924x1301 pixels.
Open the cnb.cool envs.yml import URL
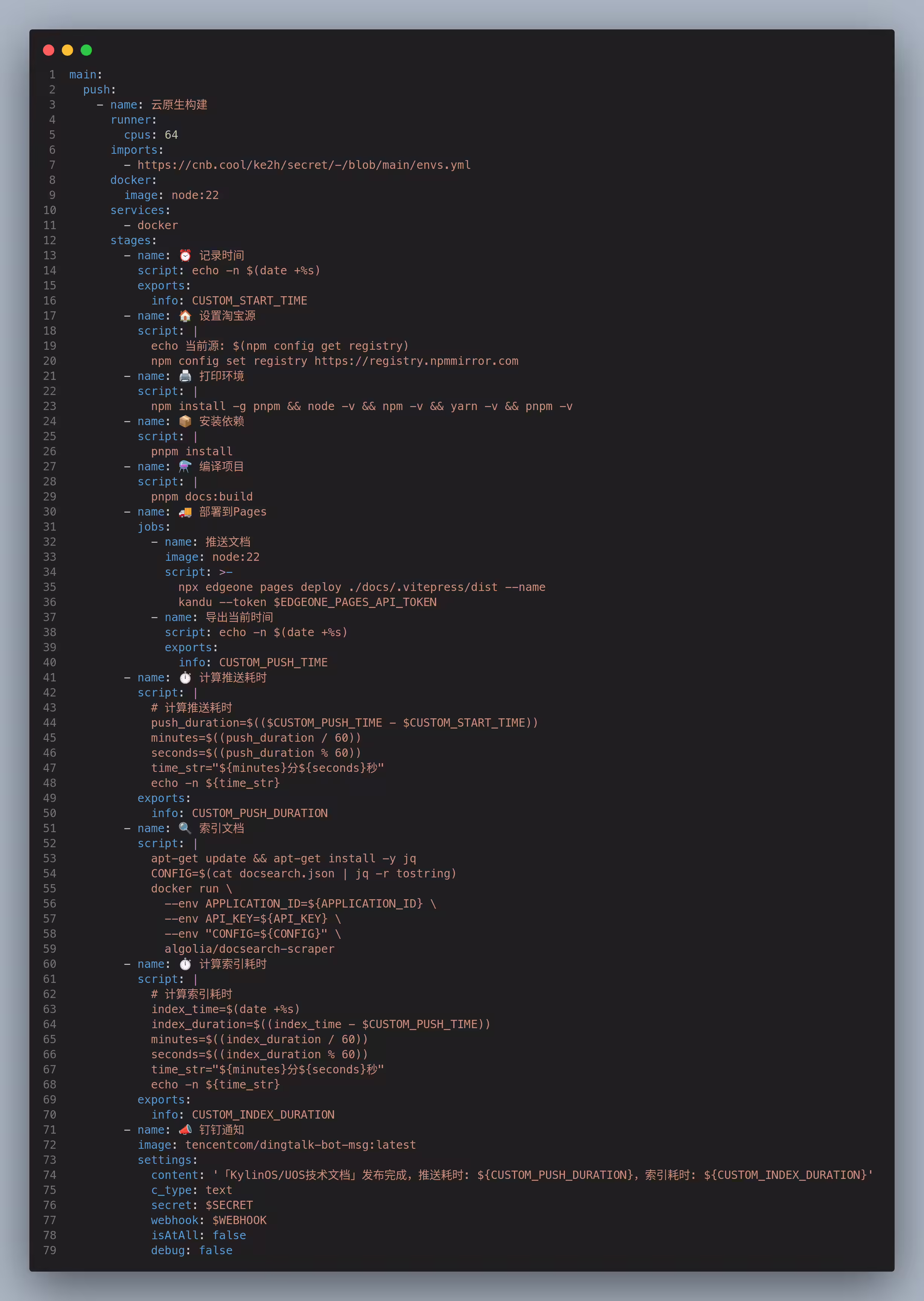[304, 165]
